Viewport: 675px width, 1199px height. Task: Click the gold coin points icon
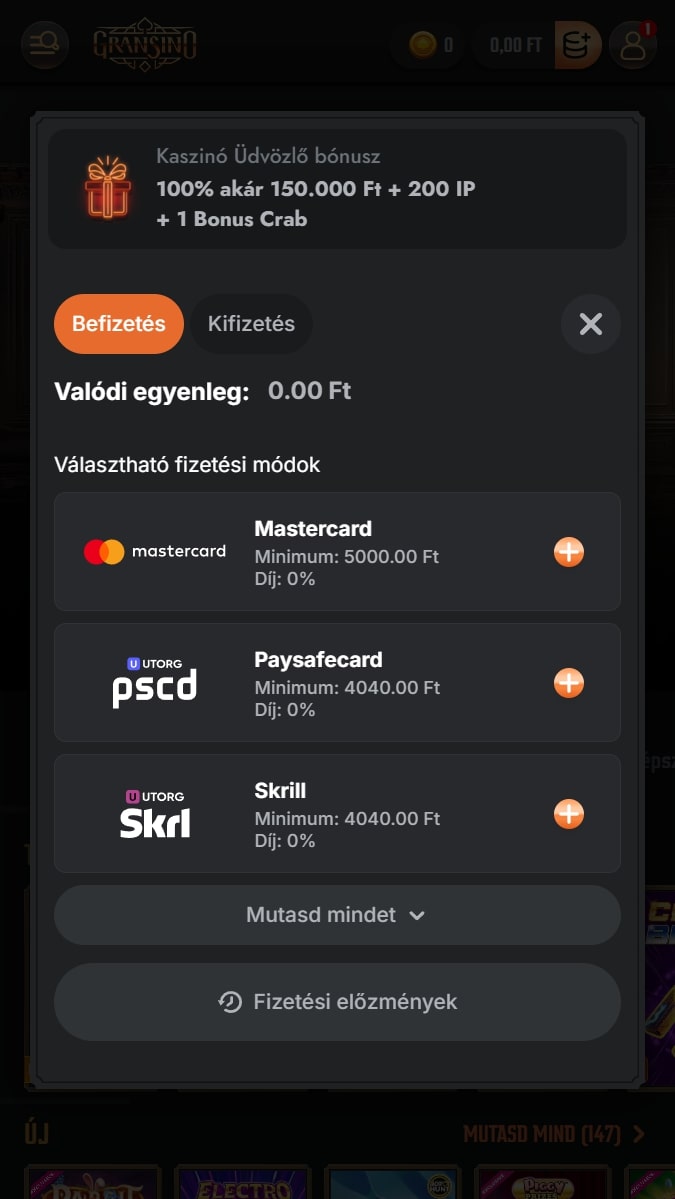coord(423,45)
